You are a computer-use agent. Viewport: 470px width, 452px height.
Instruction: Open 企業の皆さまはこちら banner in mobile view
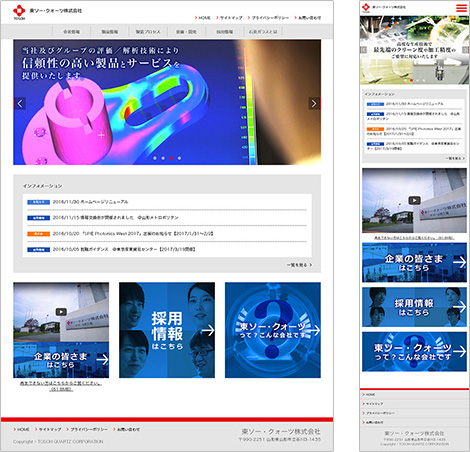pos(414,263)
